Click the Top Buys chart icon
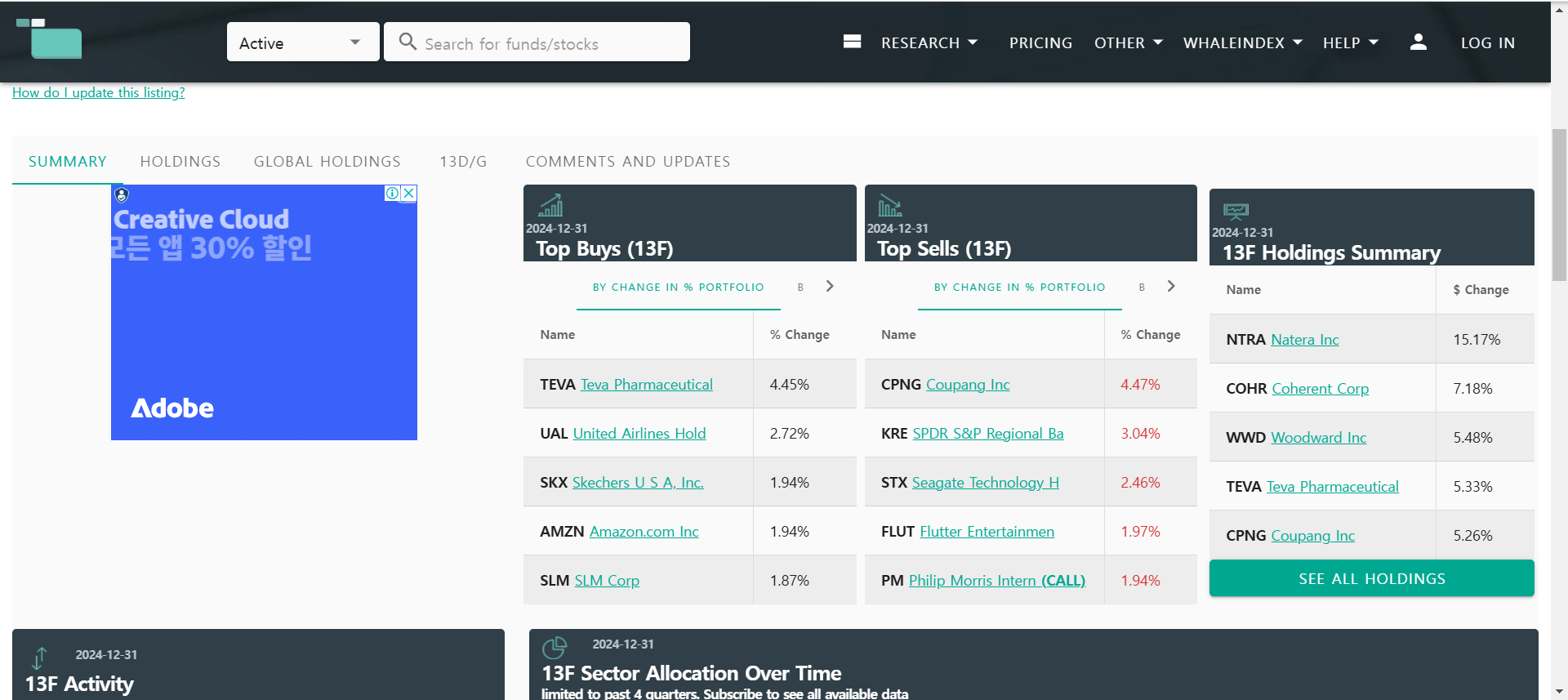Image resolution: width=1568 pixels, height=700 pixels. click(x=550, y=205)
